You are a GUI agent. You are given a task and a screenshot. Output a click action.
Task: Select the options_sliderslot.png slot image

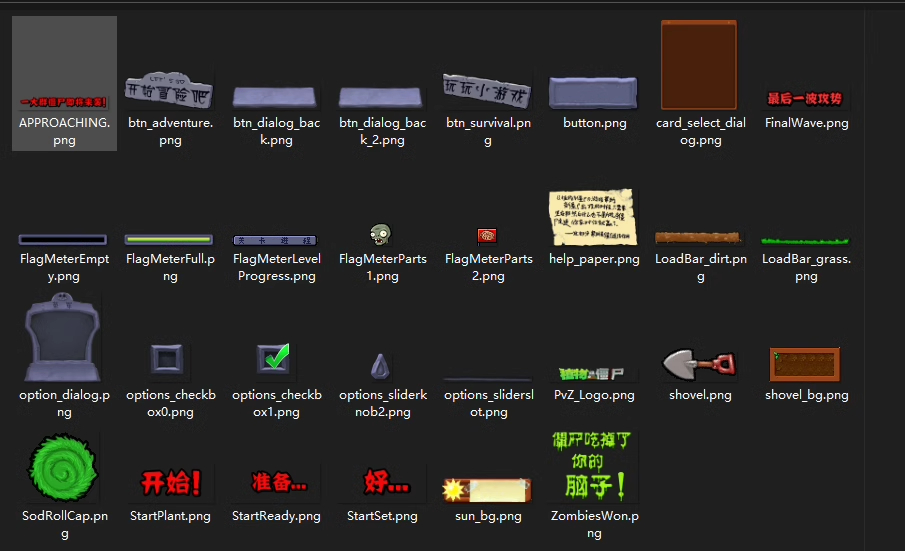(488, 380)
